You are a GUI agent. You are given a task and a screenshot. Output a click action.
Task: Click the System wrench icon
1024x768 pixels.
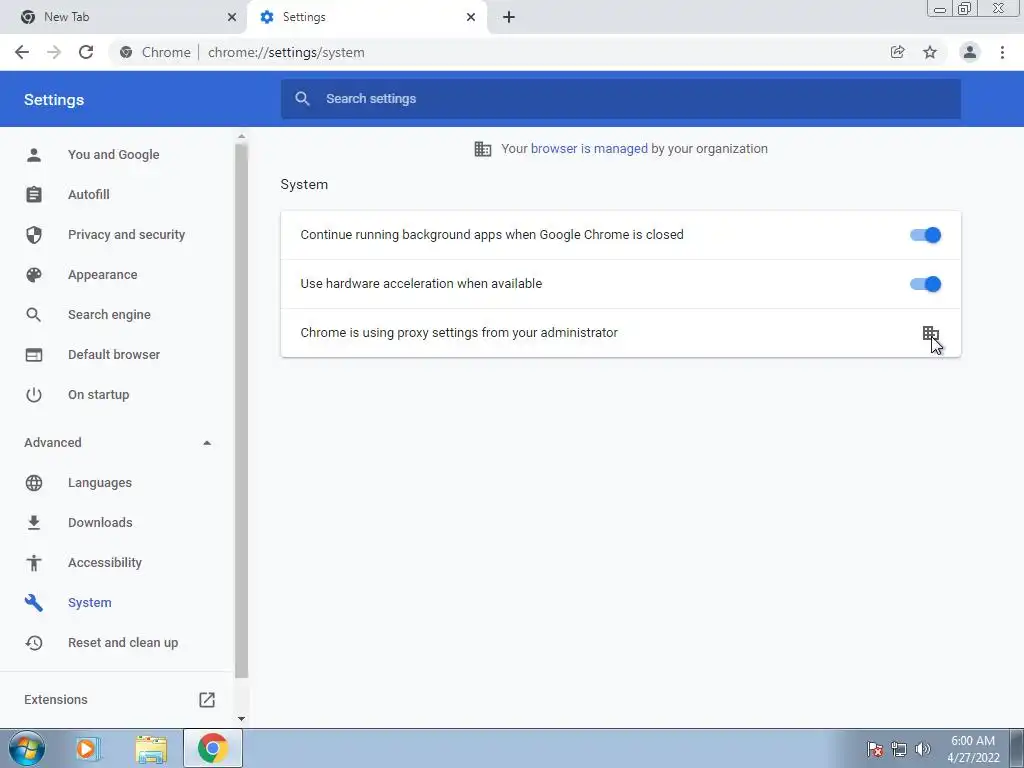coord(34,603)
